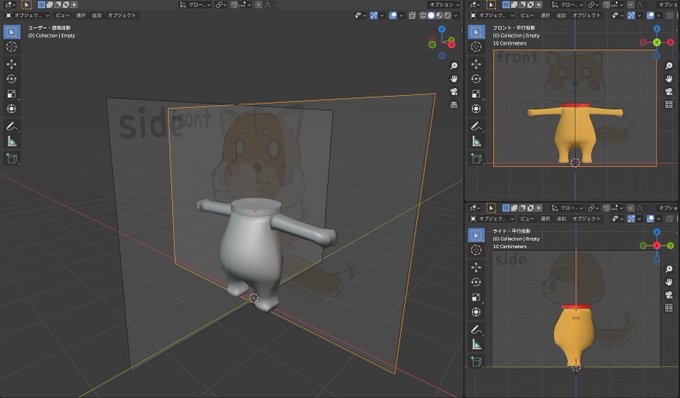Select the Annotate tool in main viewport
Screen dimensions: 680x398
click(12, 127)
